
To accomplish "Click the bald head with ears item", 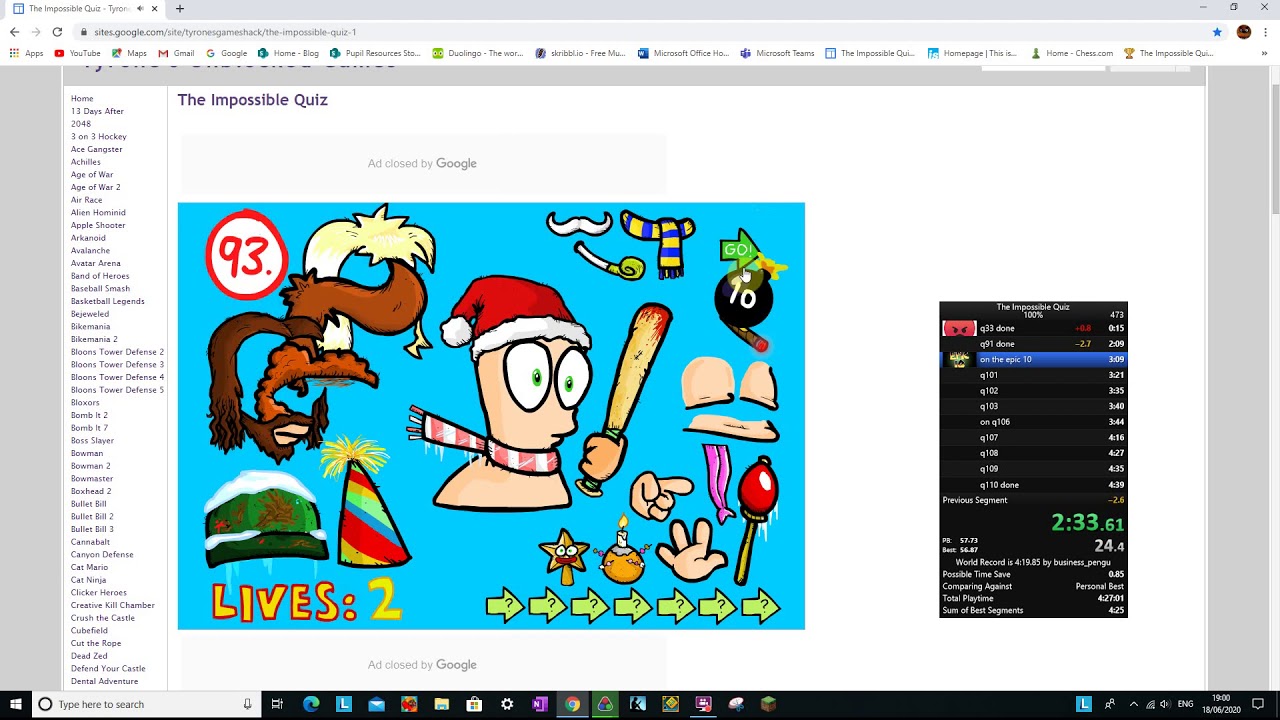I will [x=731, y=398].
